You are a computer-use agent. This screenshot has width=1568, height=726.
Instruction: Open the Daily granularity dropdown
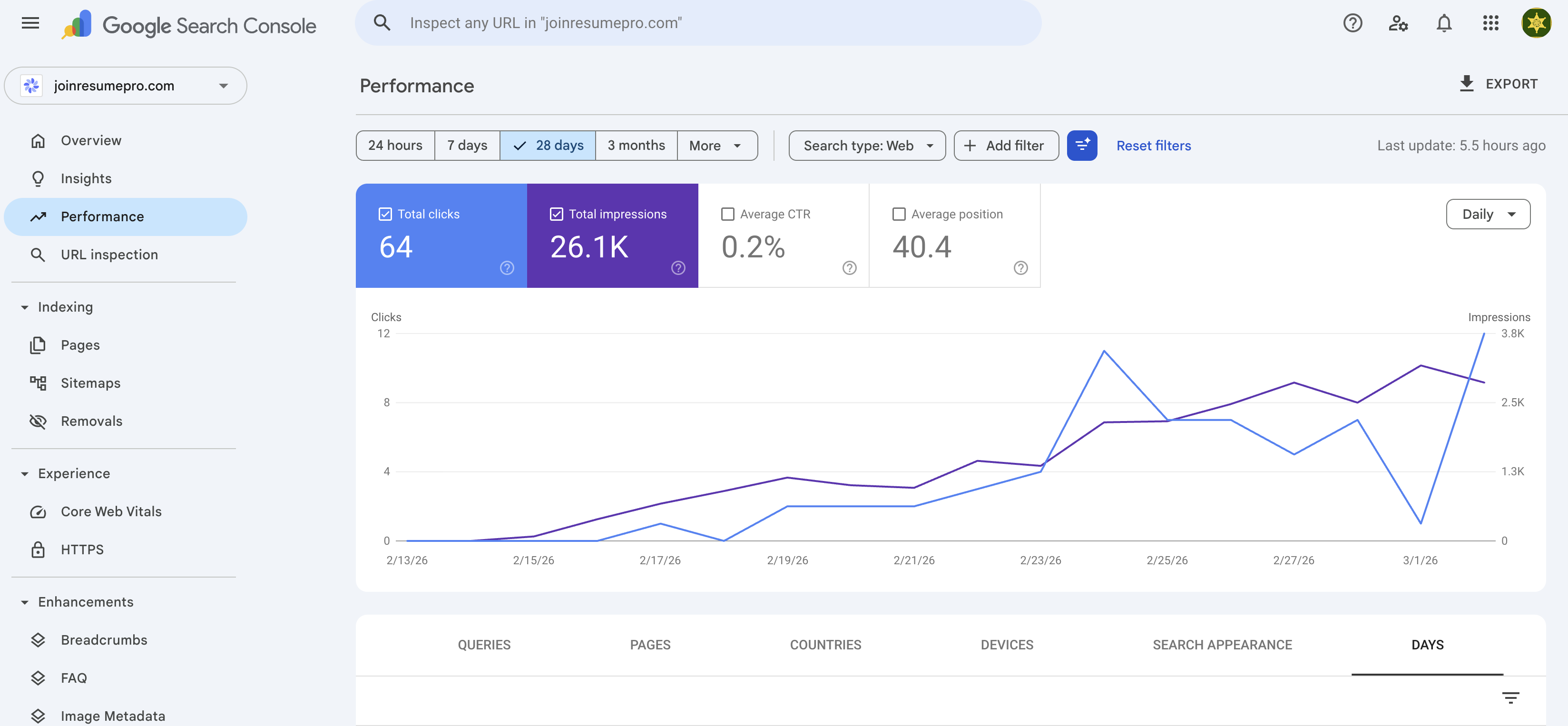click(x=1488, y=214)
